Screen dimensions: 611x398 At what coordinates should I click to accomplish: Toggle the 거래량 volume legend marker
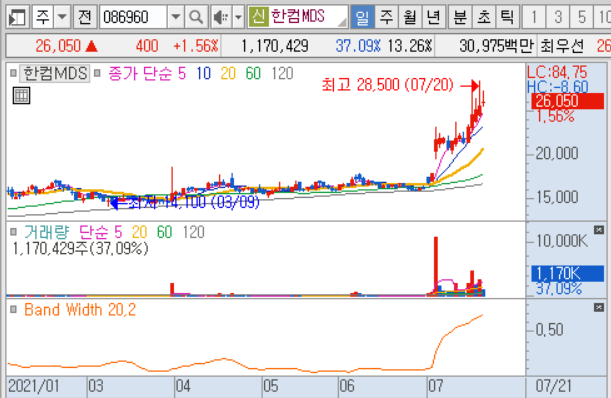pyautogui.click(x=14, y=232)
